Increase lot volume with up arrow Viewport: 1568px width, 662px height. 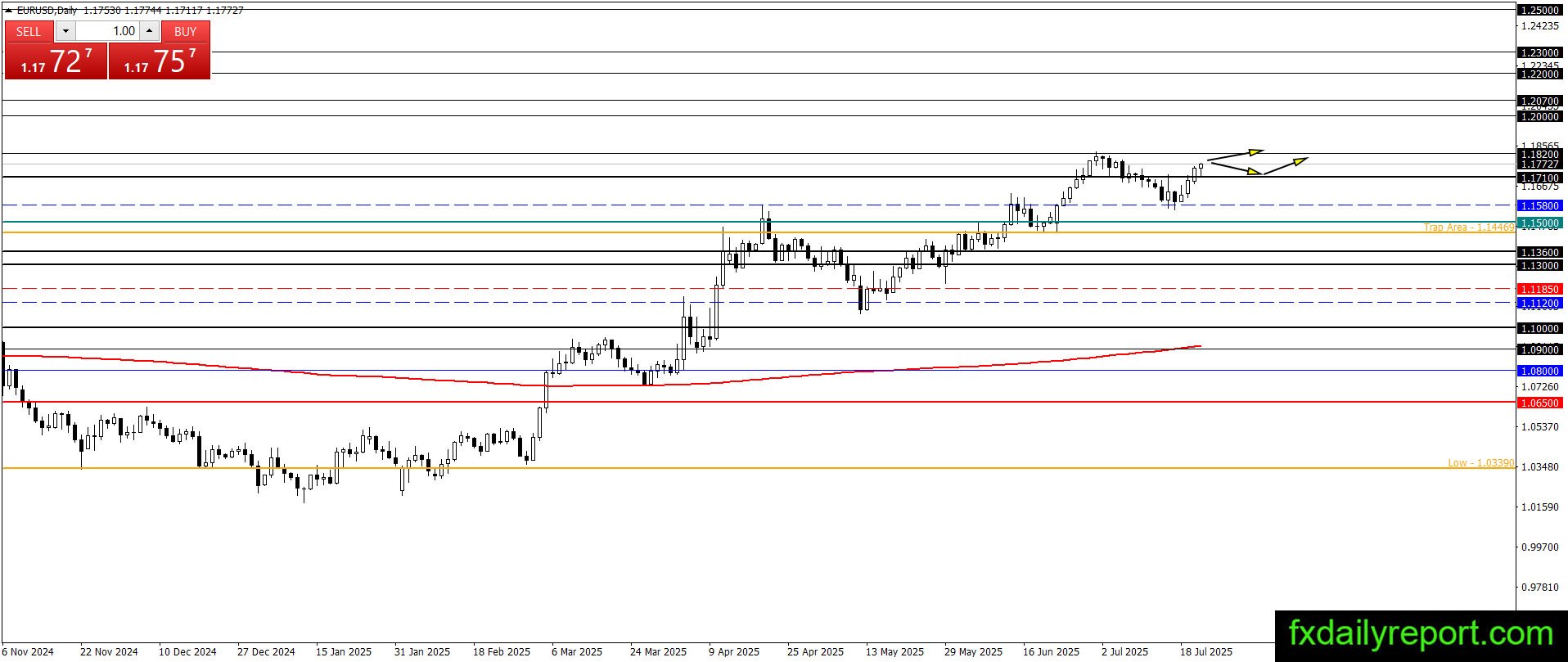point(150,31)
